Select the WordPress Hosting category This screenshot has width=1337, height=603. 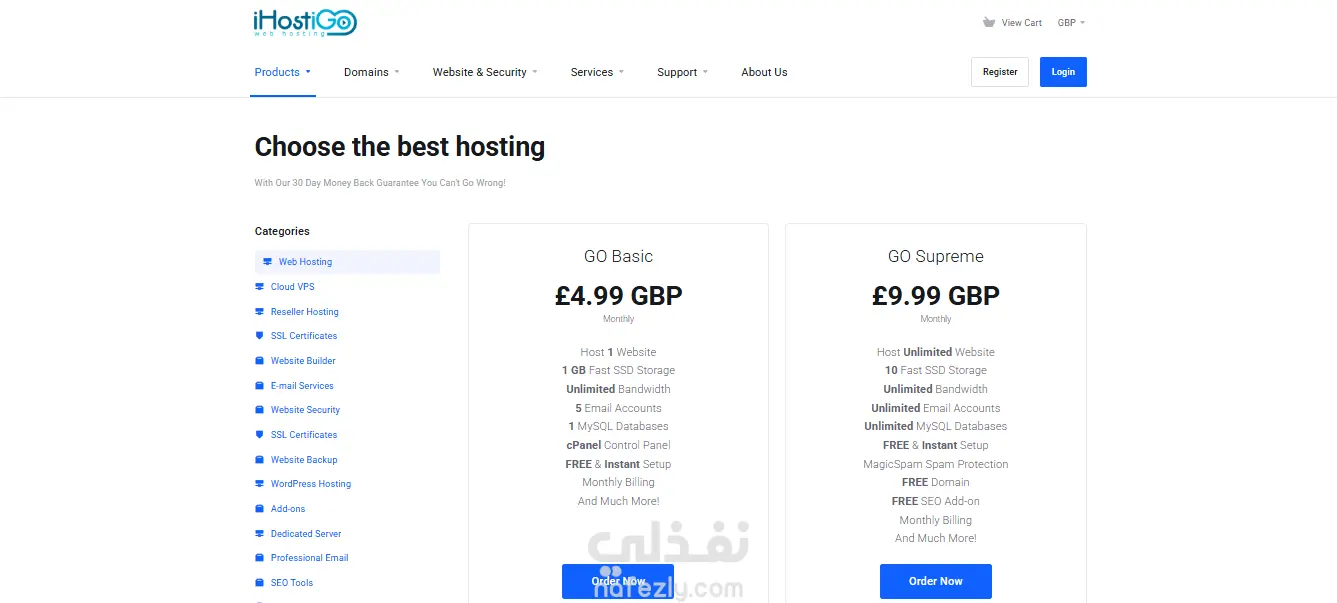coord(310,484)
